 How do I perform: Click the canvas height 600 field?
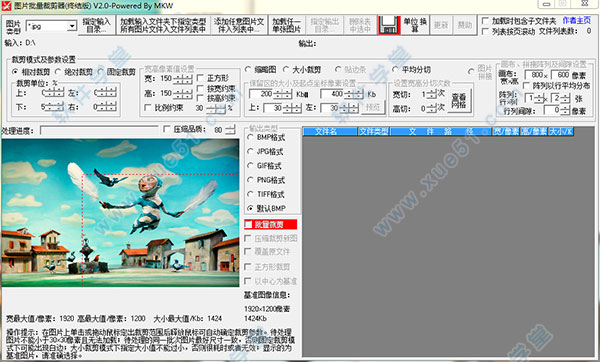pos(561,75)
